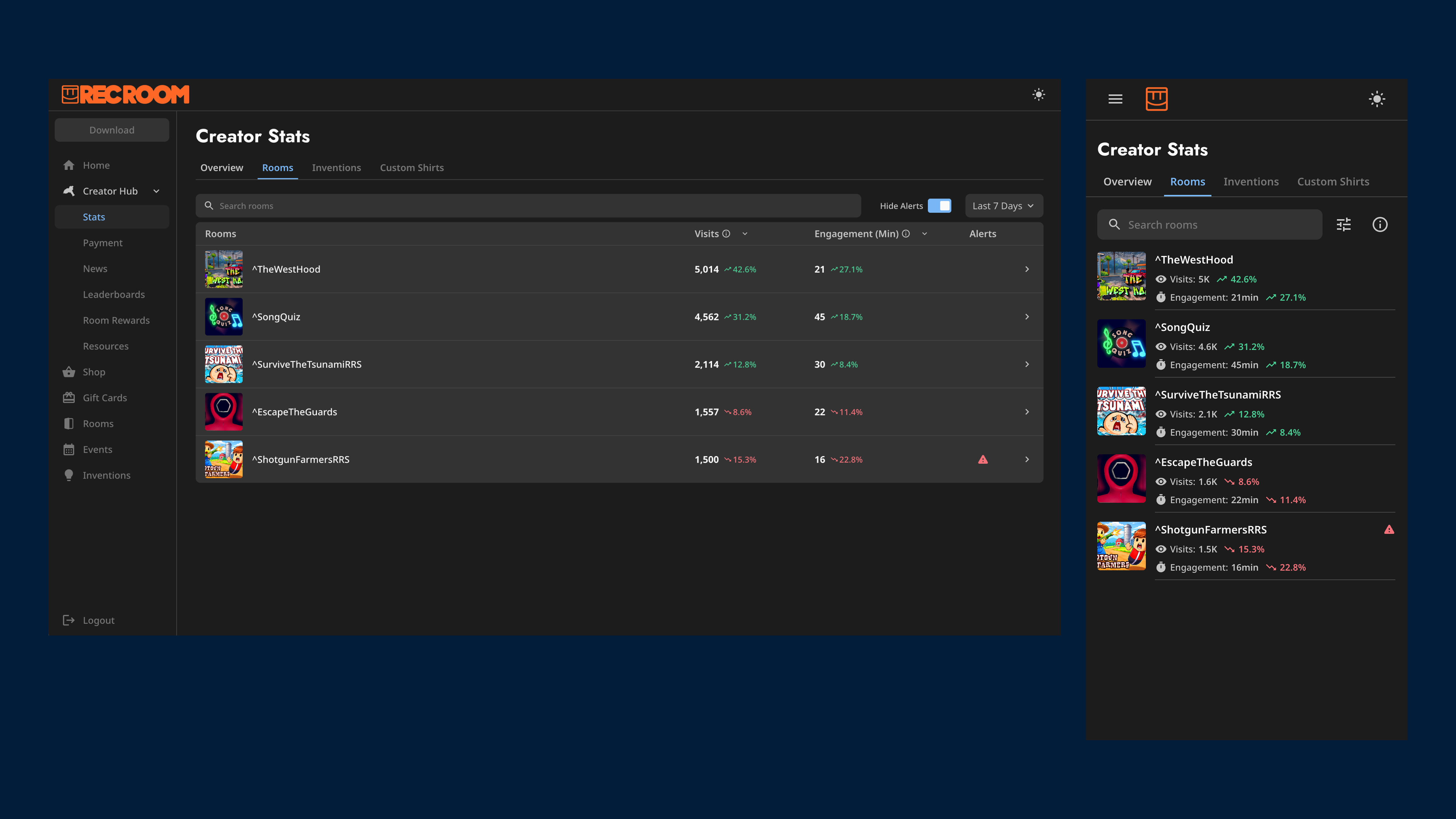Open ^SongQuiz thumbnail in the table
Screen dimensions: 1456x819
point(224,317)
